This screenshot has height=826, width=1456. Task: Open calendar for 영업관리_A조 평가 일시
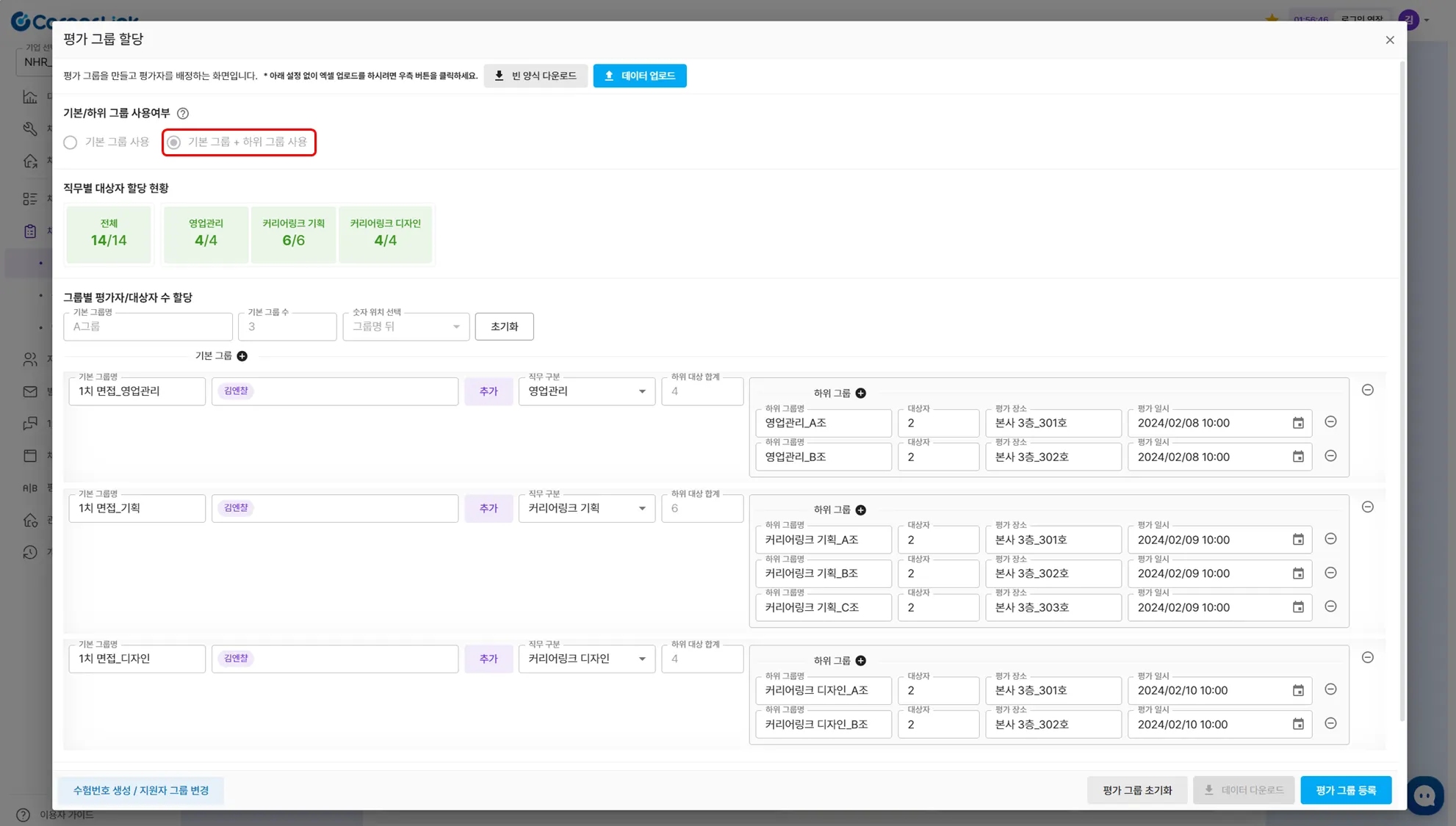pyautogui.click(x=1298, y=424)
